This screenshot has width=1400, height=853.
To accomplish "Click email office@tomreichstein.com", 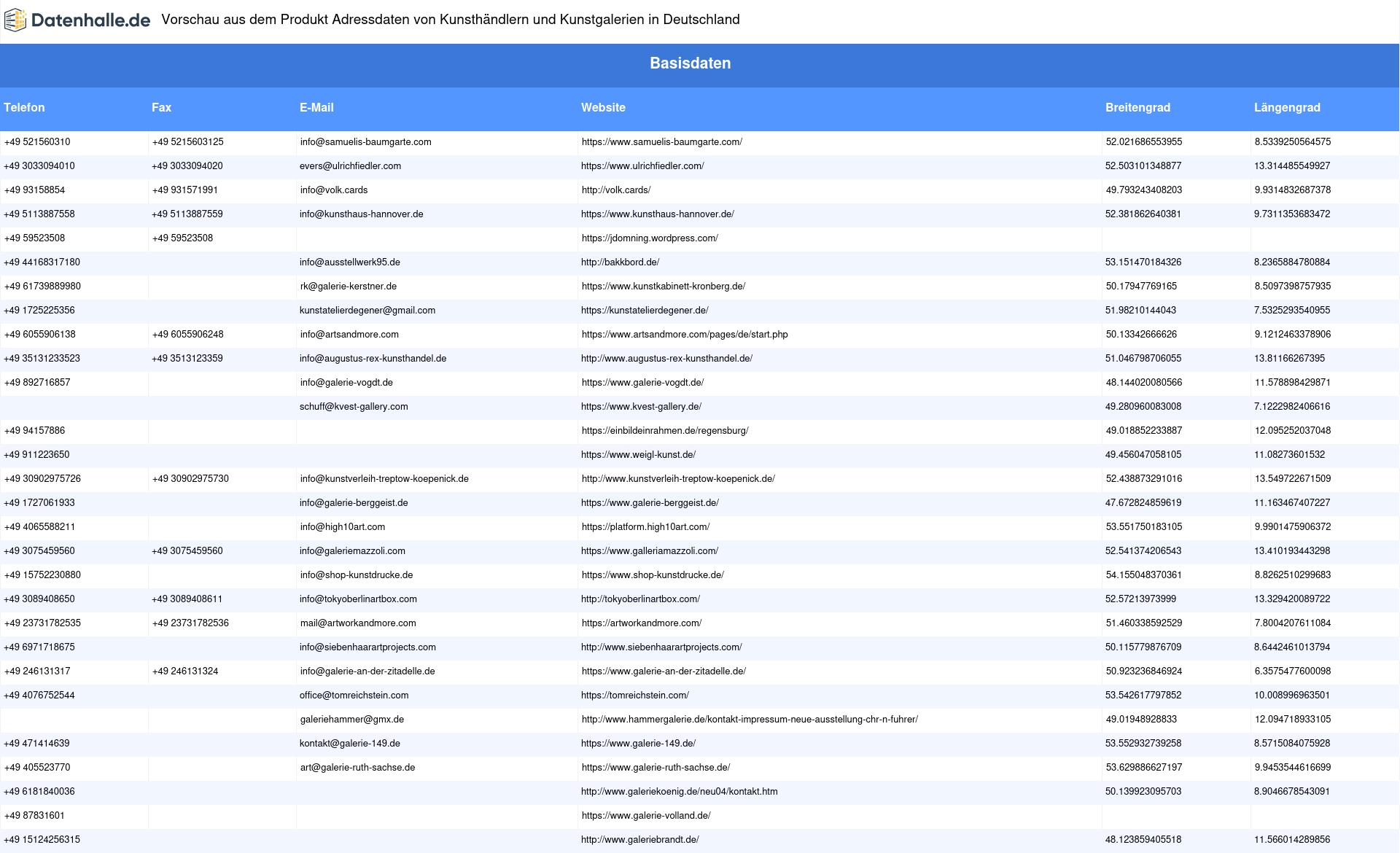I will click(354, 696).
